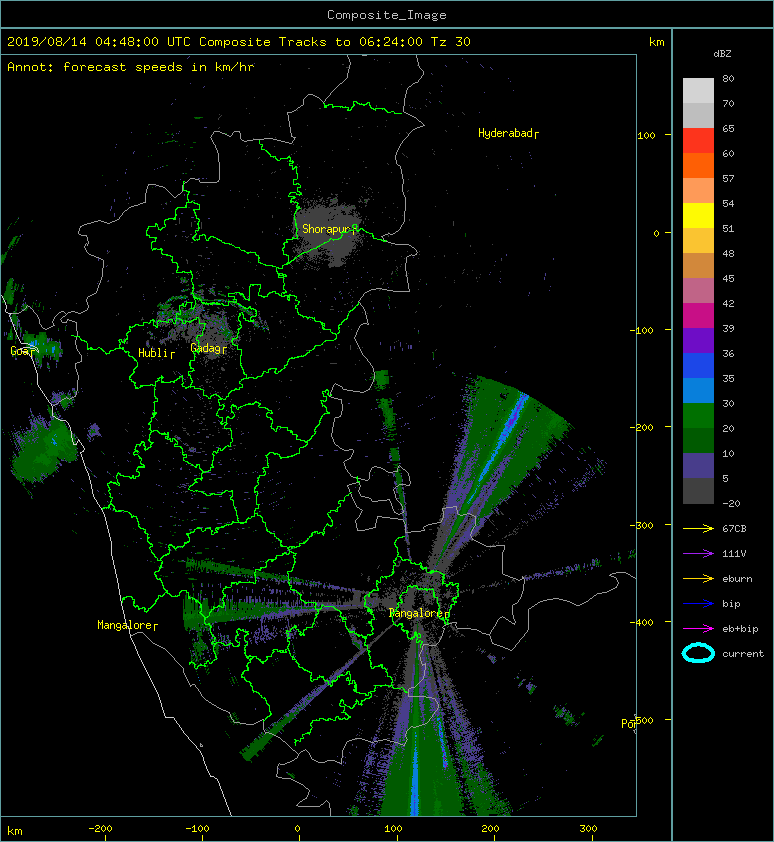This screenshot has height=842, width=774.
Task: Click the eburn yellow arrow legend icon
Action: coord(698,578)
